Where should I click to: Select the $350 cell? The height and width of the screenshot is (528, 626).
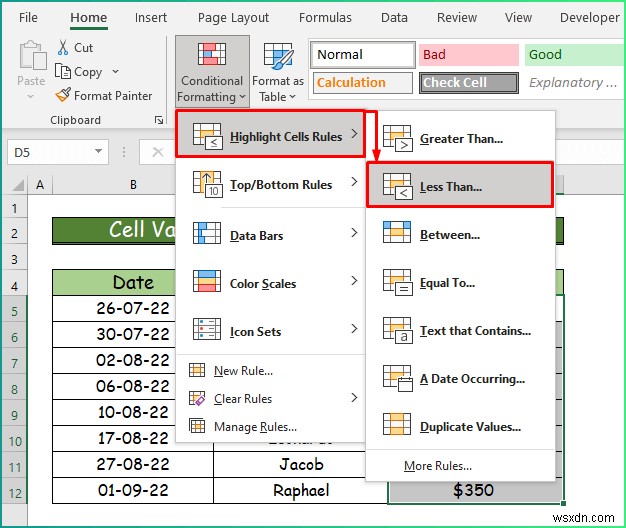pyautogui.click(x=475, y=490)
